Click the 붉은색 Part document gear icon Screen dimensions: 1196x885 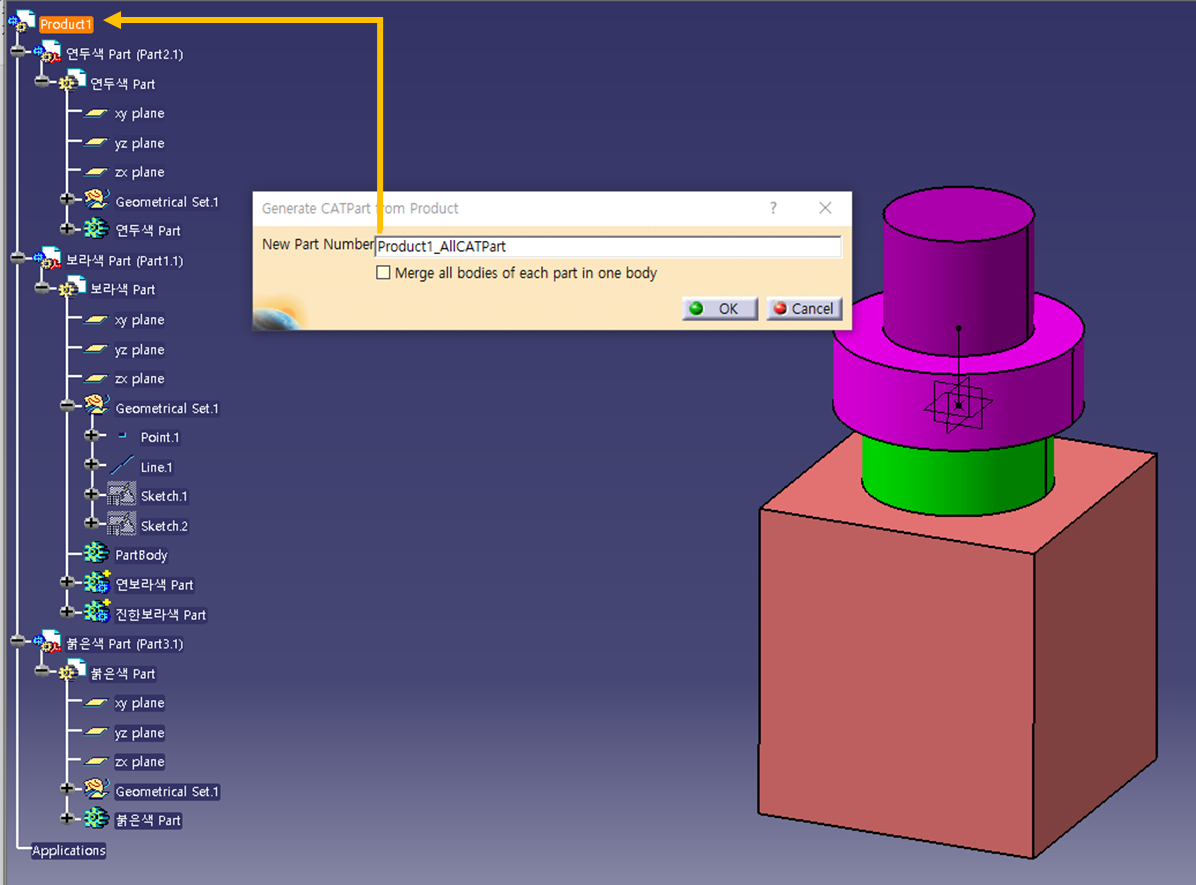coord(72,671)
